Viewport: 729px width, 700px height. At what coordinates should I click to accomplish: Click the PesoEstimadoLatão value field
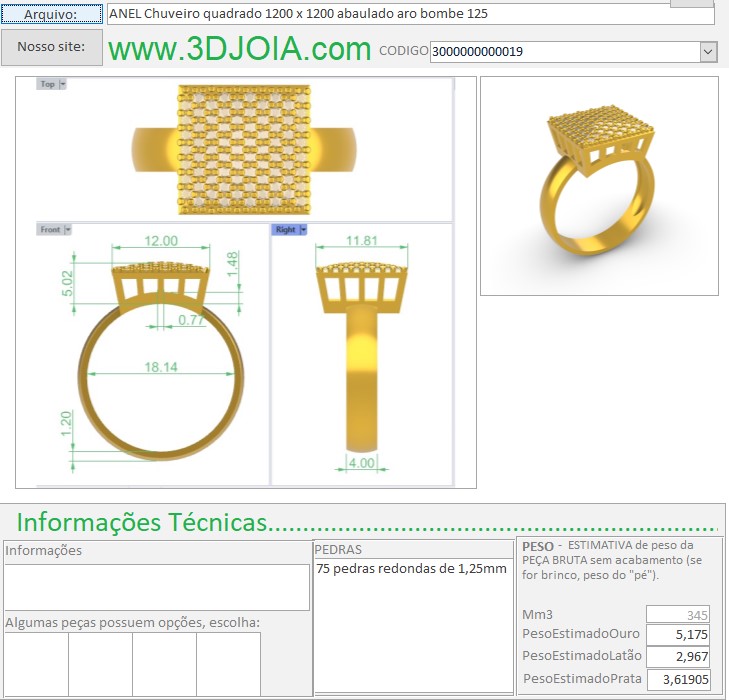[x=678, y=657]
